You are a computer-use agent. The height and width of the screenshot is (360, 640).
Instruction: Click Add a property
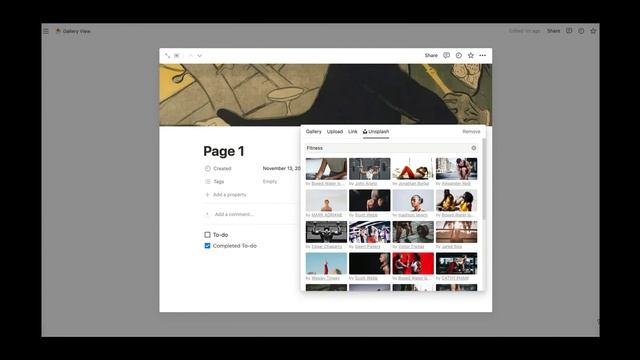pos(226,195)
